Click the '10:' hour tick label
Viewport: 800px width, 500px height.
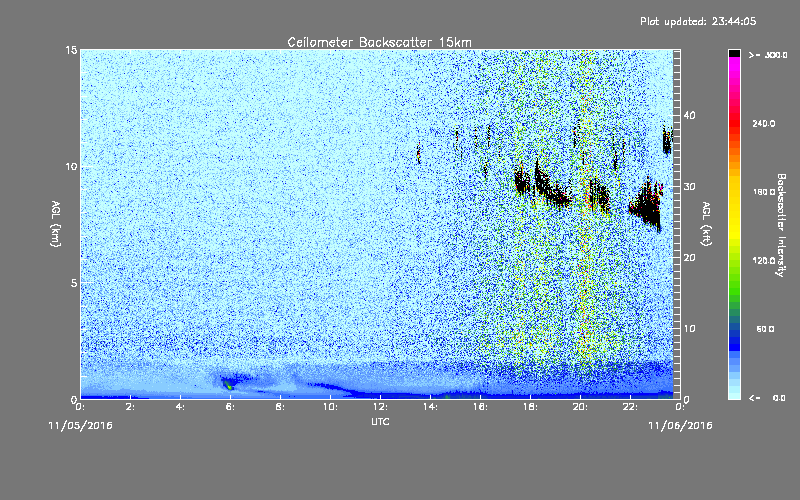click(330, 407)
